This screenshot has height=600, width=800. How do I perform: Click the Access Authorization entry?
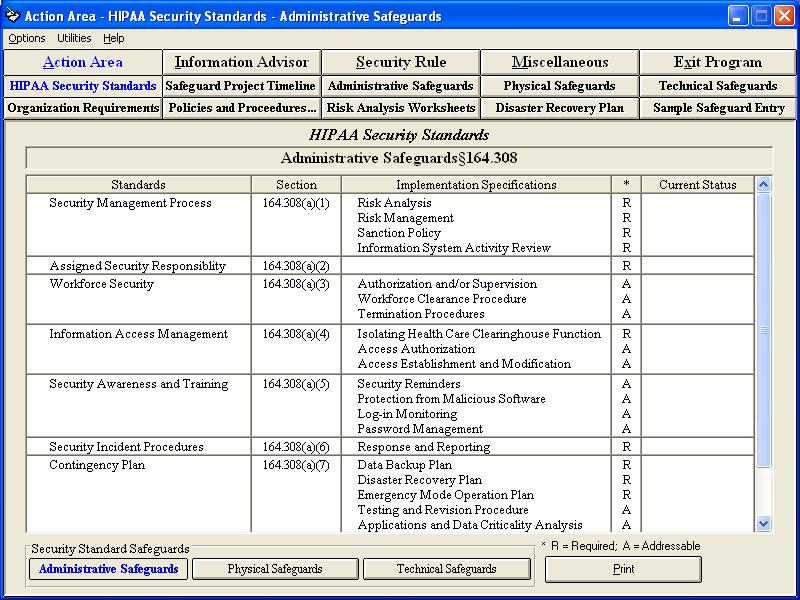(x=416, y=349)
